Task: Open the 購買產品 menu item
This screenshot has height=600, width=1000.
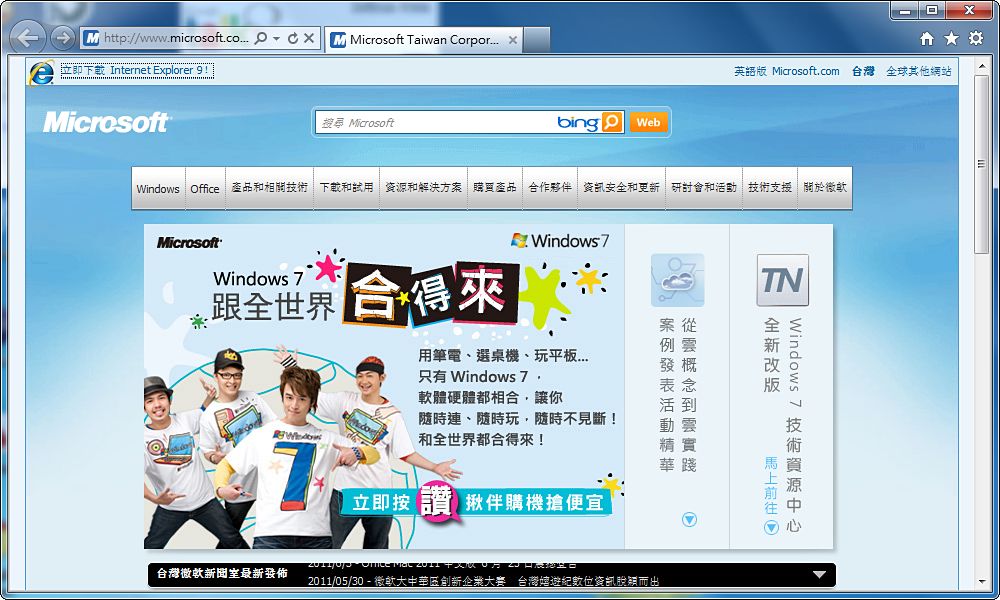Action: coord(494,187)
